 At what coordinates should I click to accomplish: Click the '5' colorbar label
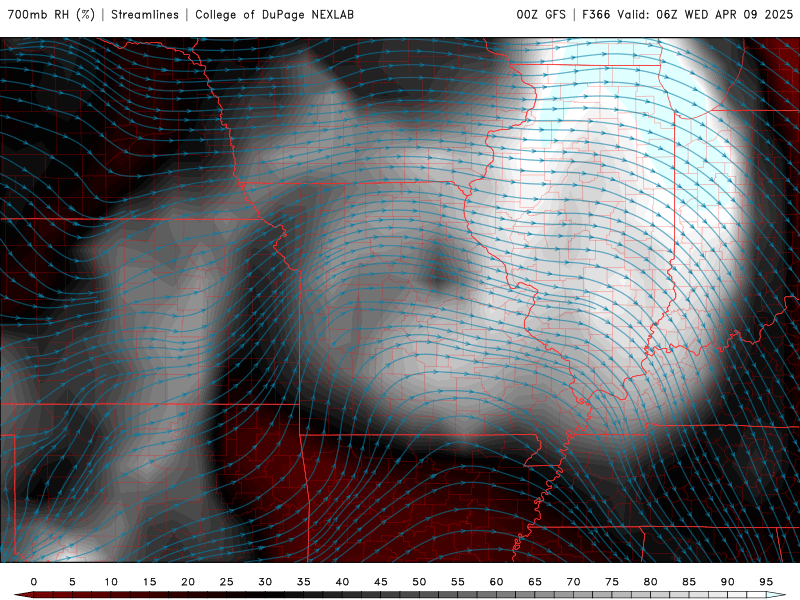72,582
